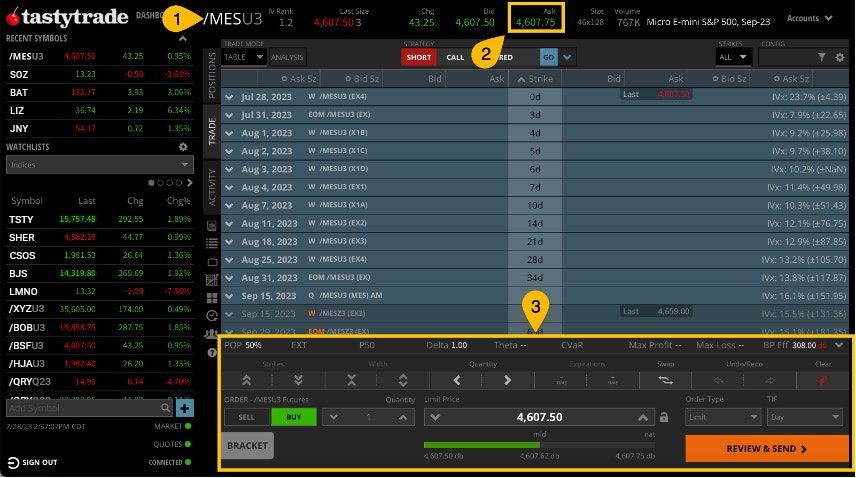Open the Indices watchlist dropdown
The width and height of the screenshot is (856, 478).
click(99, 164)
